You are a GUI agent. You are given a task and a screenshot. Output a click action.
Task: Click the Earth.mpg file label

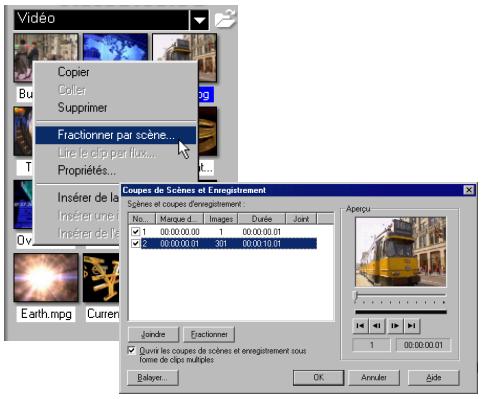[x=46, y=314]
